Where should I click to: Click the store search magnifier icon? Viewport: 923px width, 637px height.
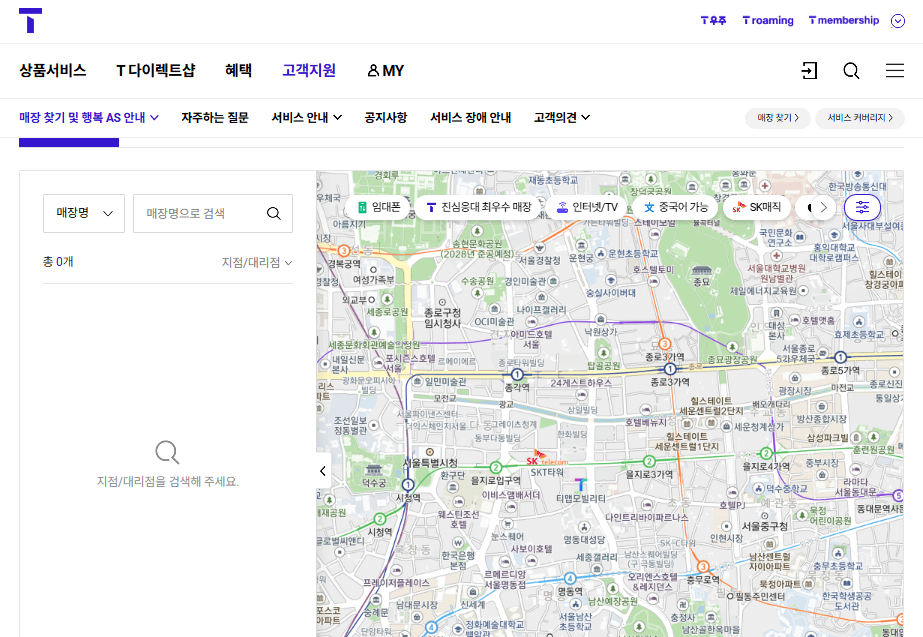(x=274, y=213)
